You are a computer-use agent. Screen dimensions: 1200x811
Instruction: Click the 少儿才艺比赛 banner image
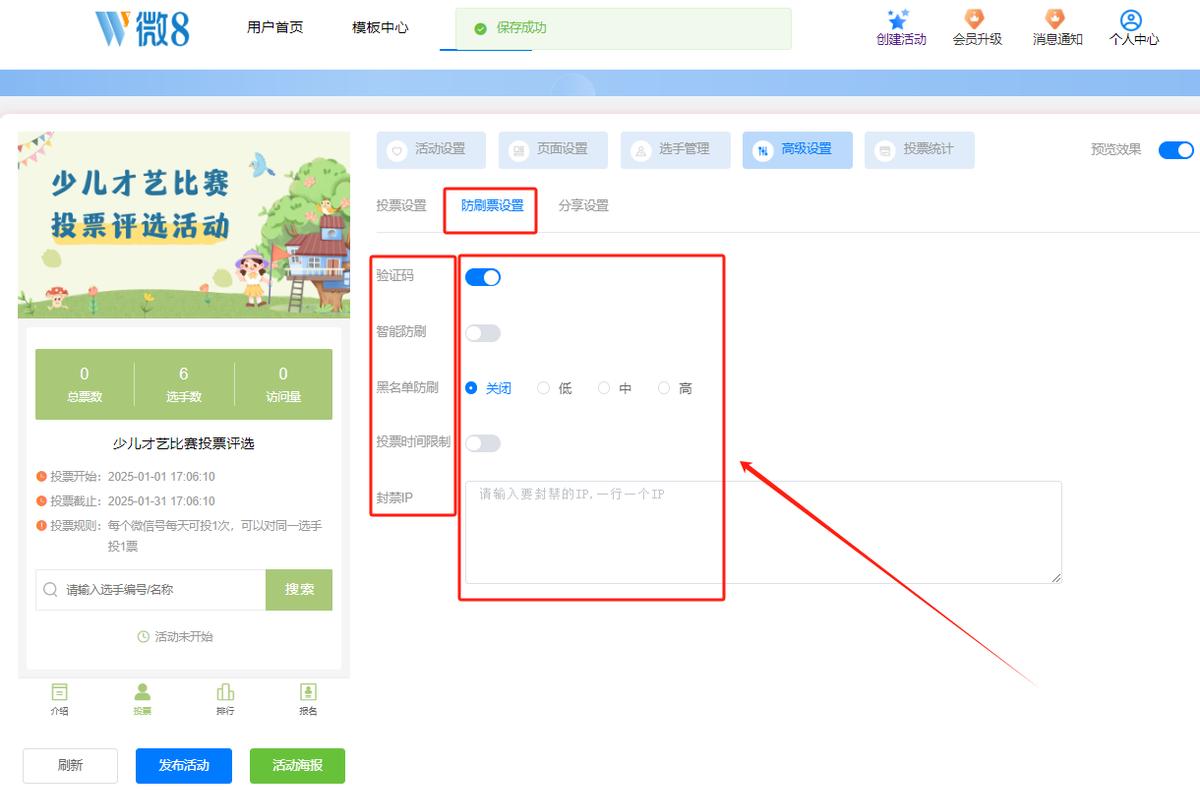click(184, 225)
